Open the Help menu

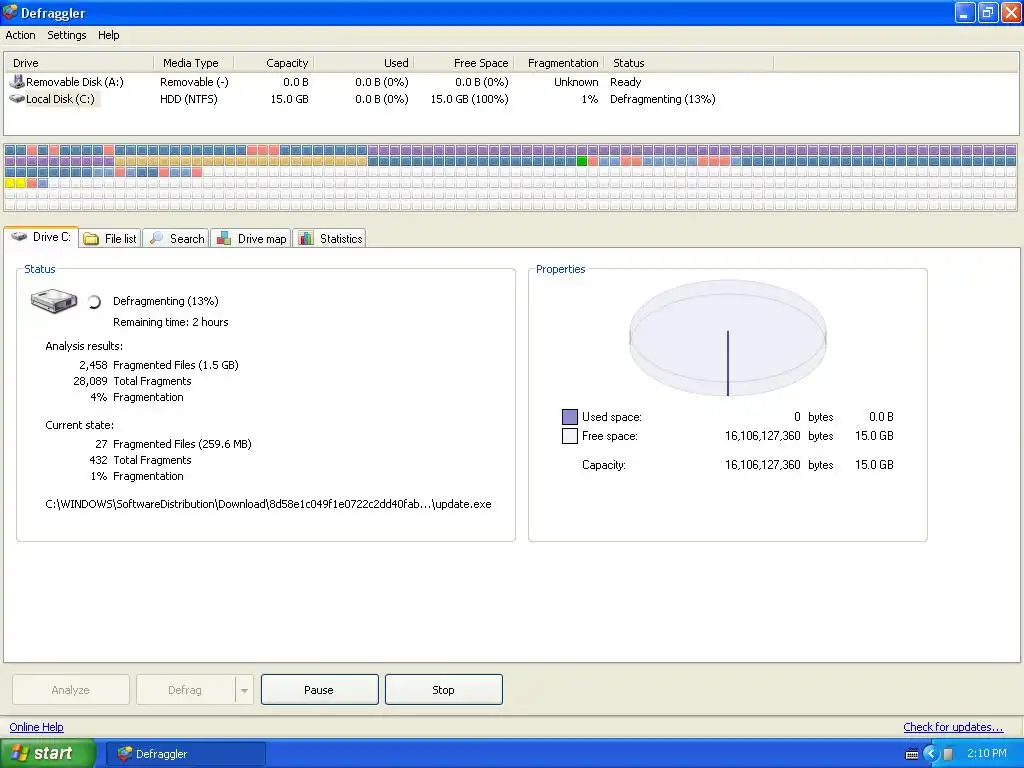tap(108, 35)
